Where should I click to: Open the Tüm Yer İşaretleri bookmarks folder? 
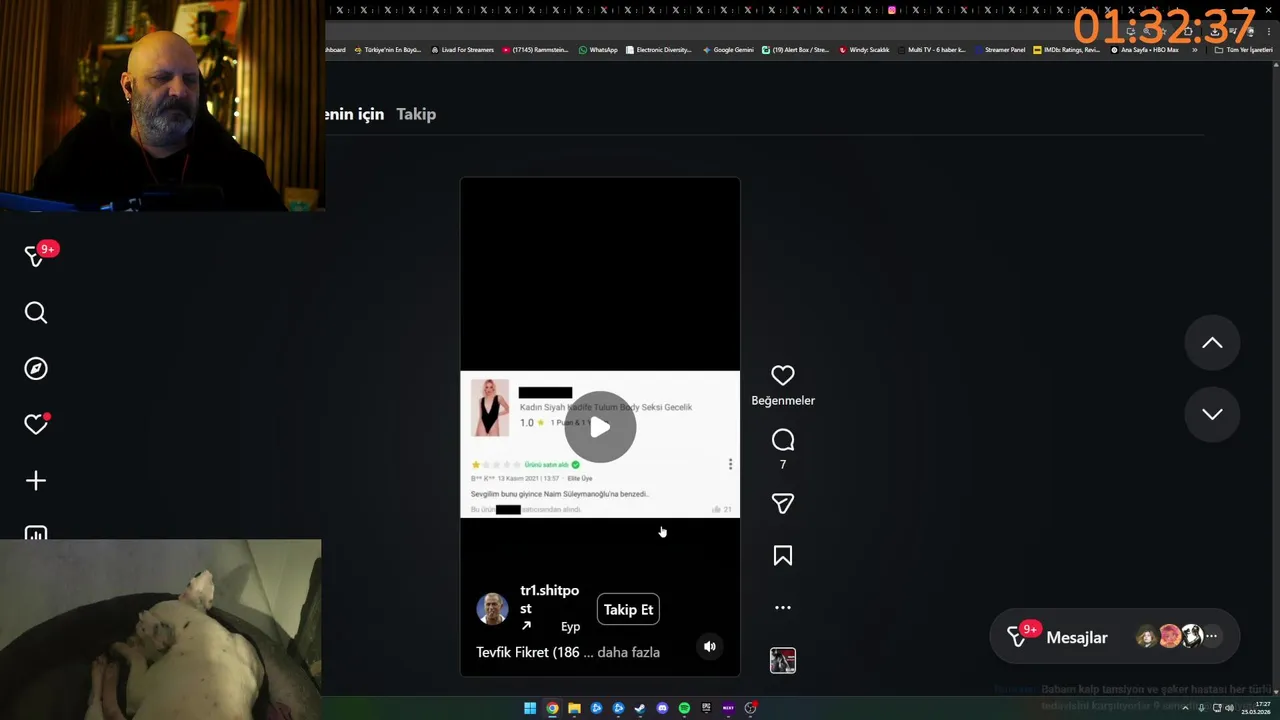1243,49
